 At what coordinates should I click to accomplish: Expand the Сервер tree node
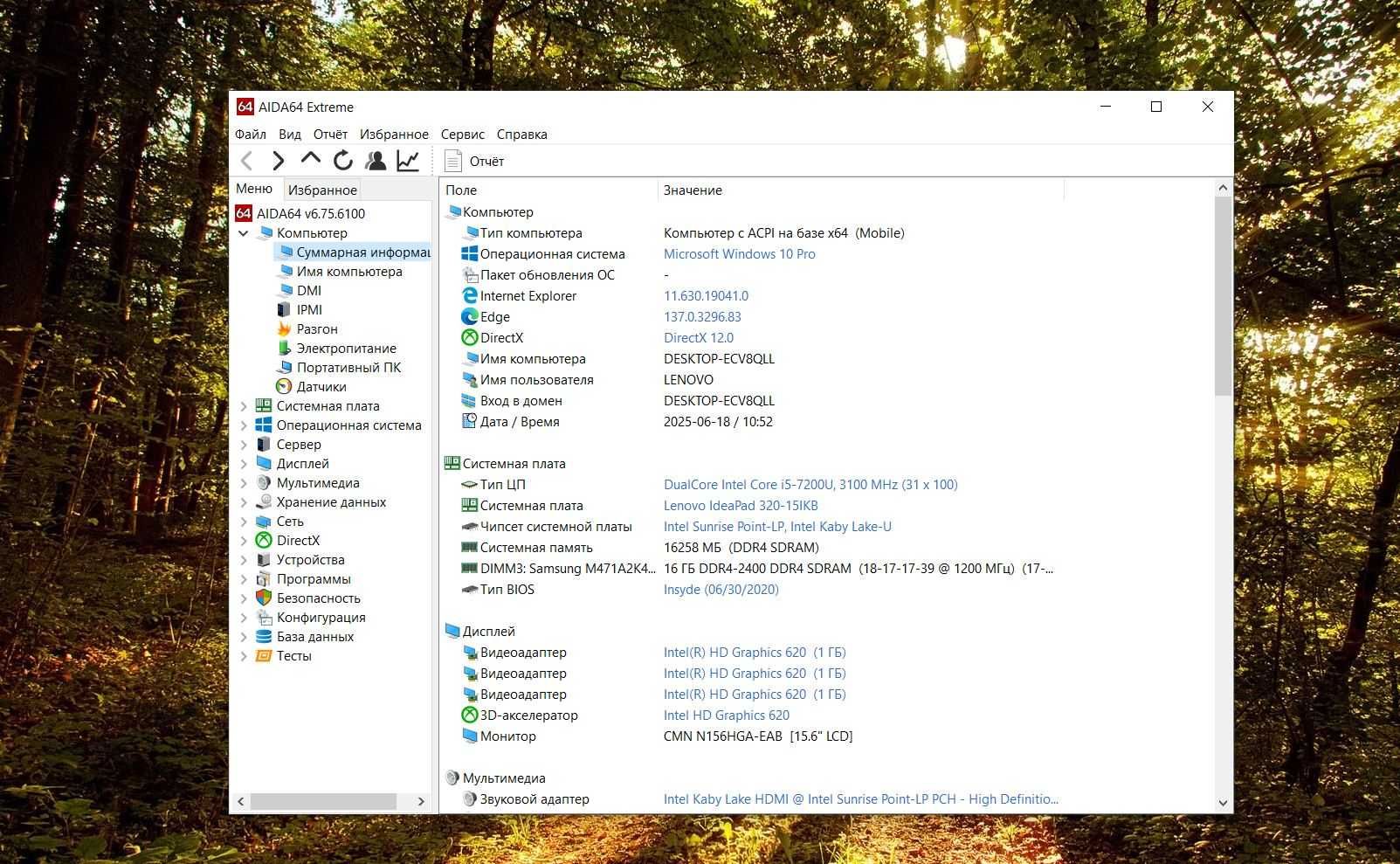tap(244, 445)
